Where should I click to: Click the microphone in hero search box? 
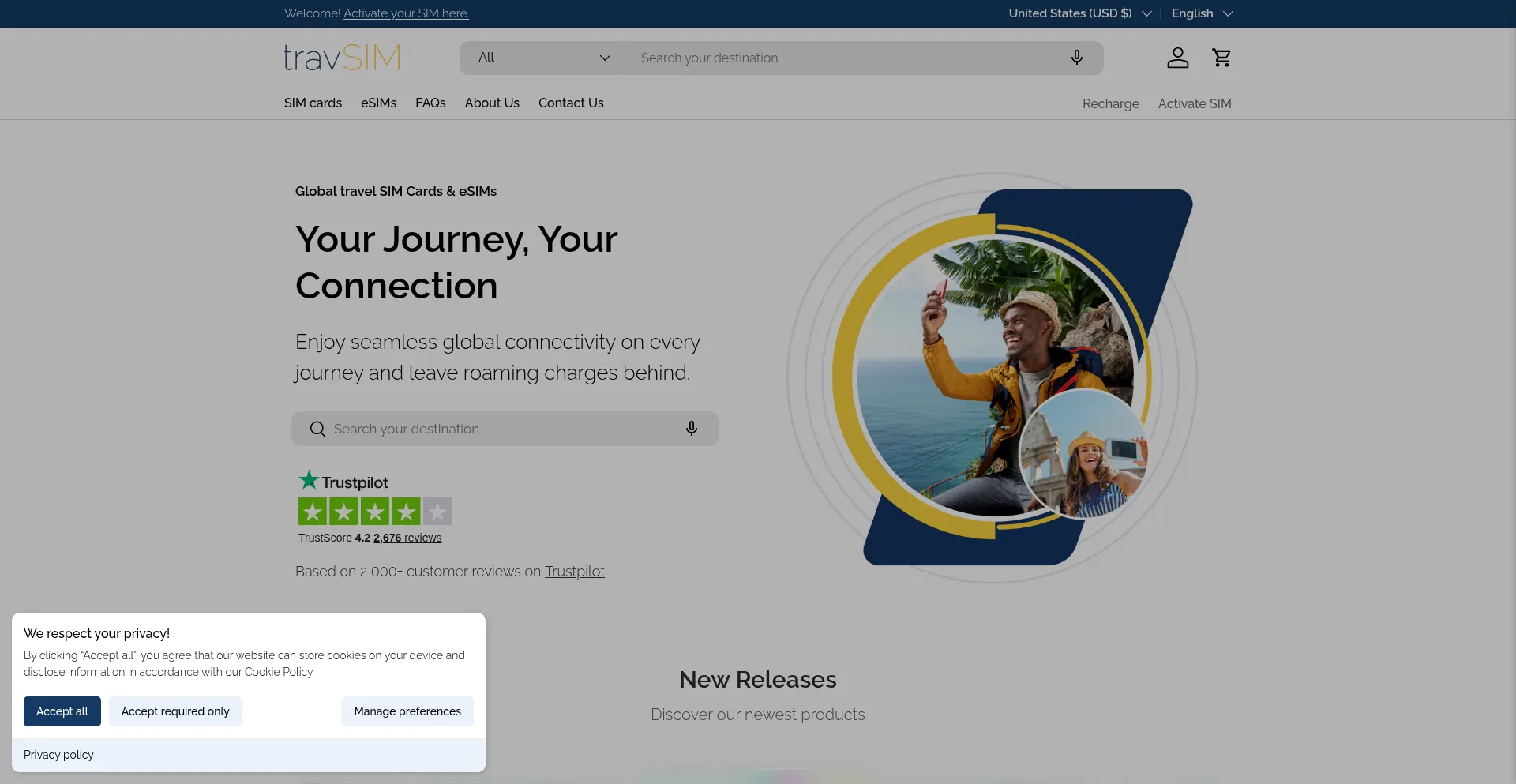tap(691, 429)
